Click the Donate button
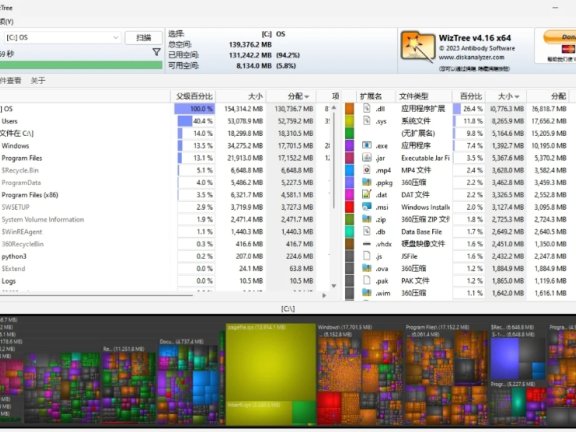This screenshot has height=432, width=576. pos(559,37)
